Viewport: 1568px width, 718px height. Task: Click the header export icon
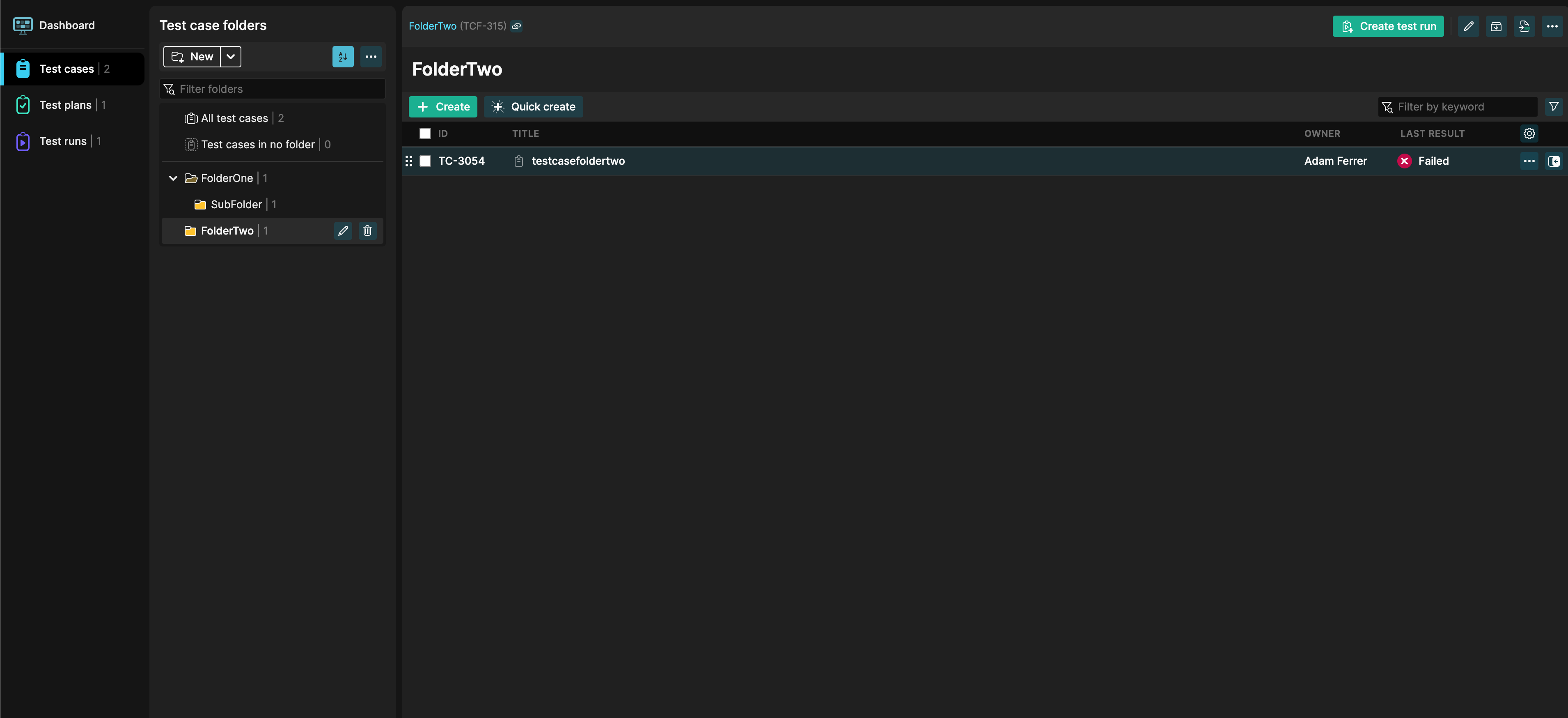(x=1524, y=26)
